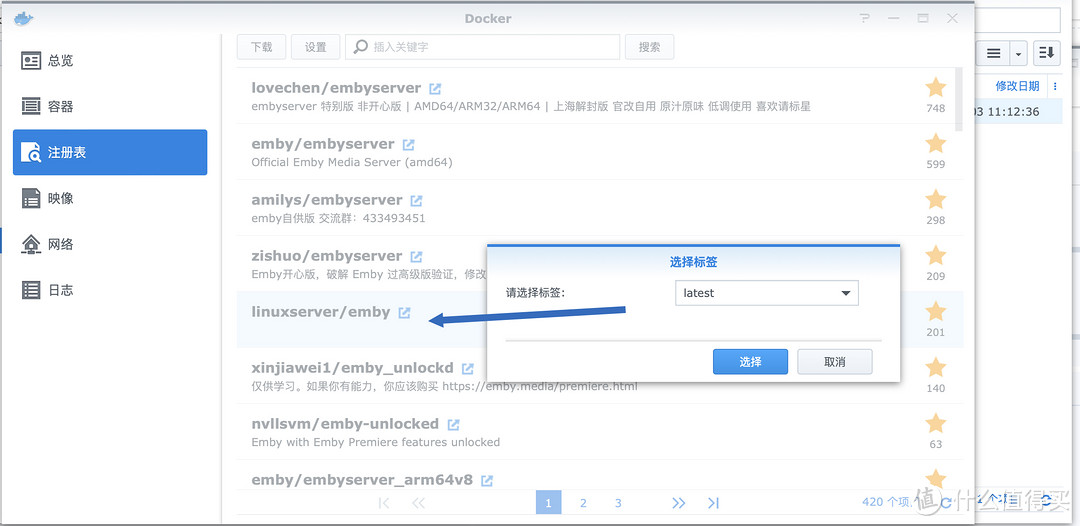
Task: Click the help question mark icon
Action: pyautogui.click(x=865, y=19)
